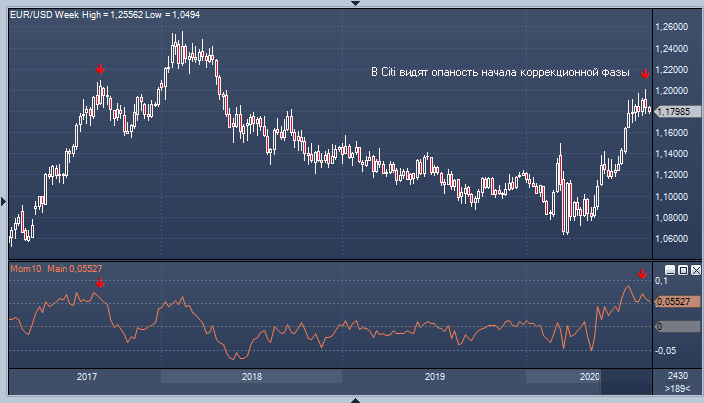This screenshot has height=403, width=704.
Task: Click 2018 on the time axis
Action: click(251, 376)
